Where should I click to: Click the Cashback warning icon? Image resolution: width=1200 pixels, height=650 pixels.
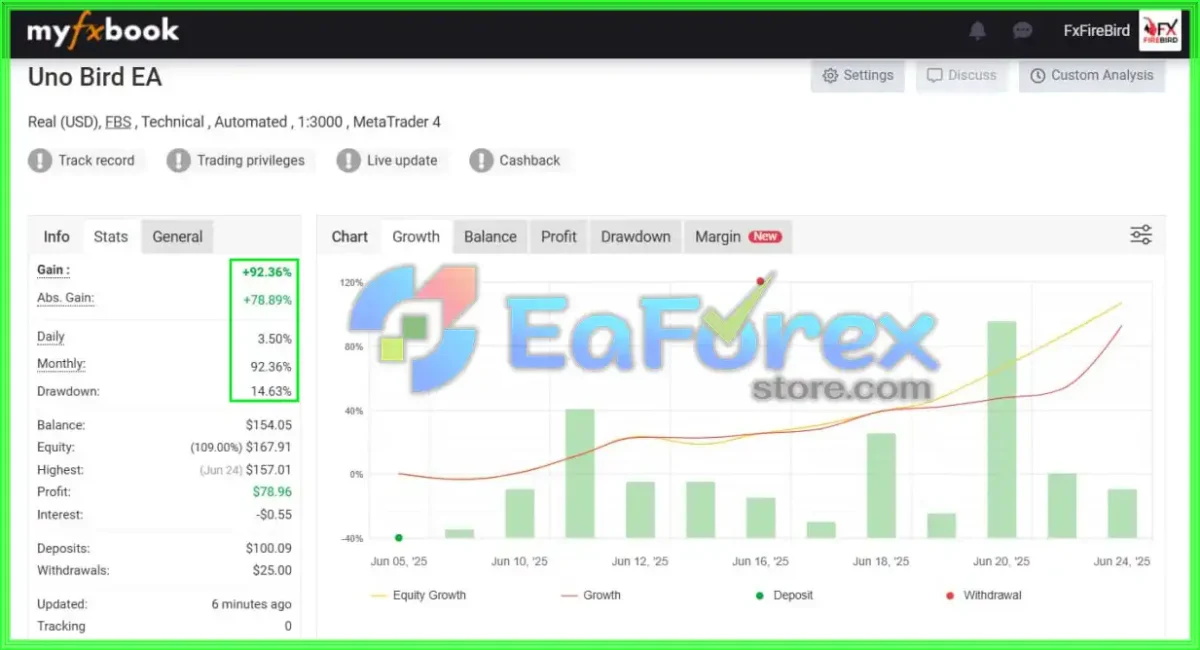(x=481, y=160)
